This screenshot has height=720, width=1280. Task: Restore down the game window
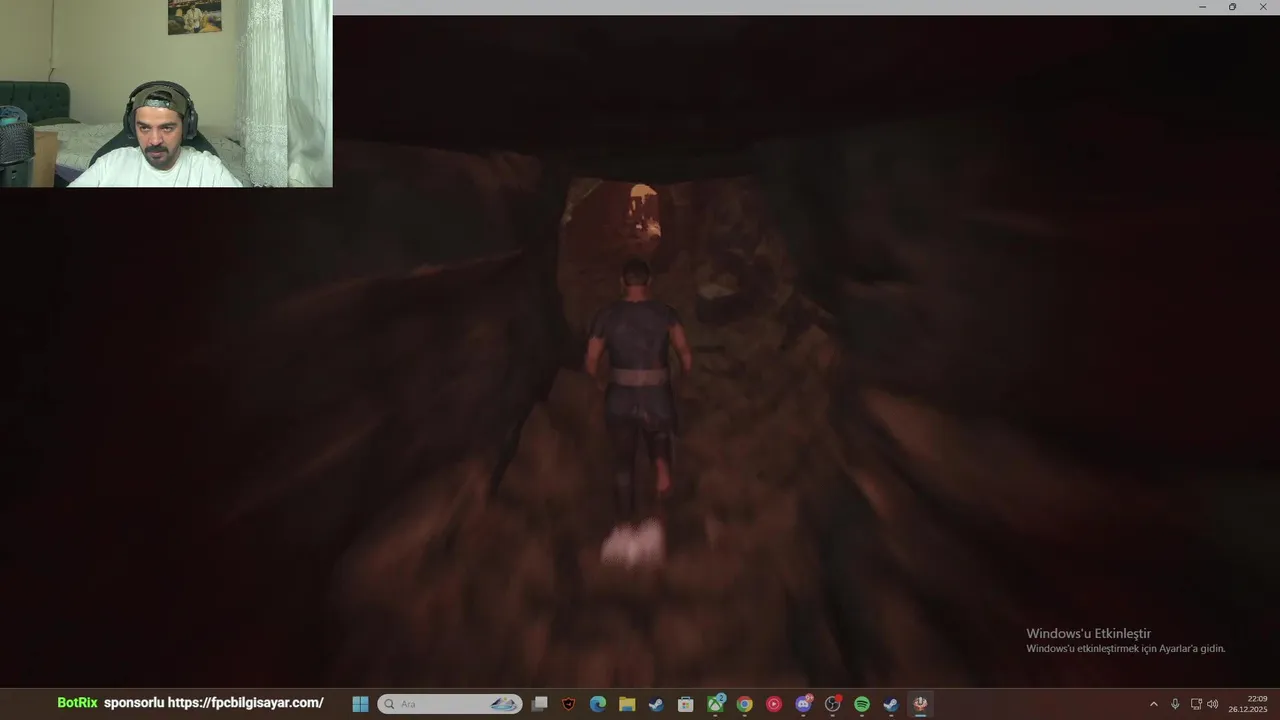1232,7
